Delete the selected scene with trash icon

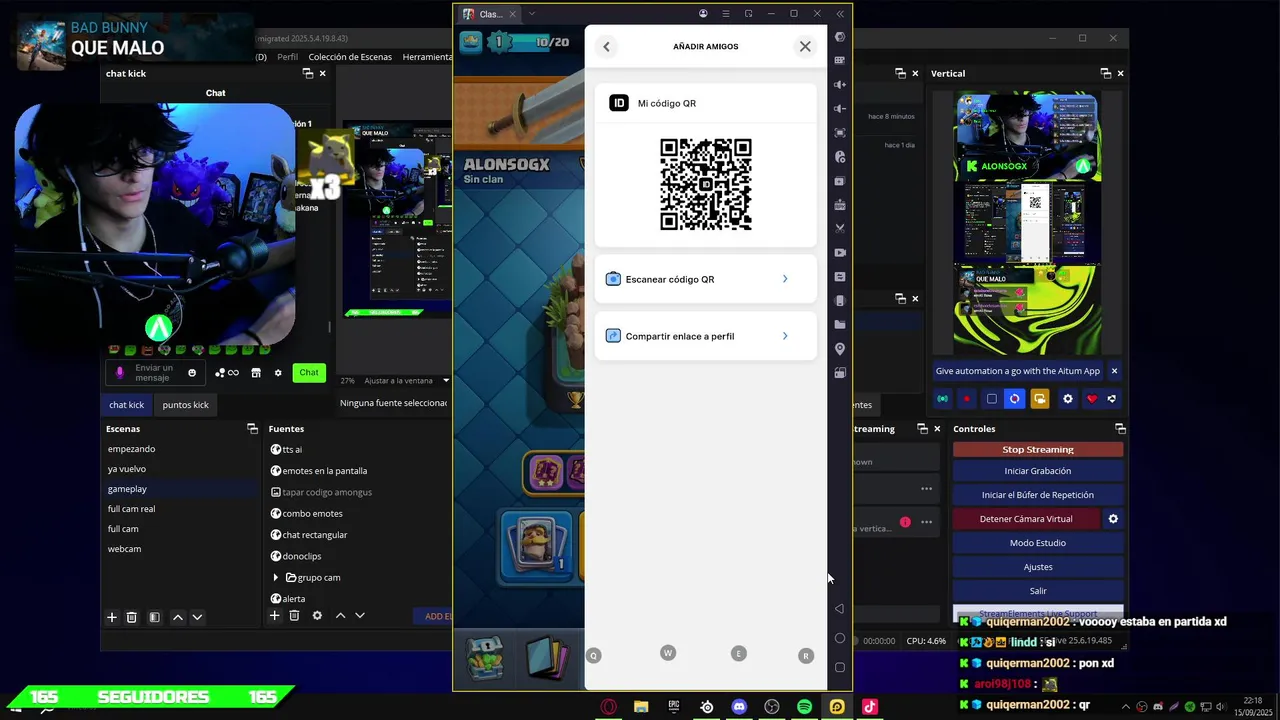pyautogui.click(x=131, y=617)
